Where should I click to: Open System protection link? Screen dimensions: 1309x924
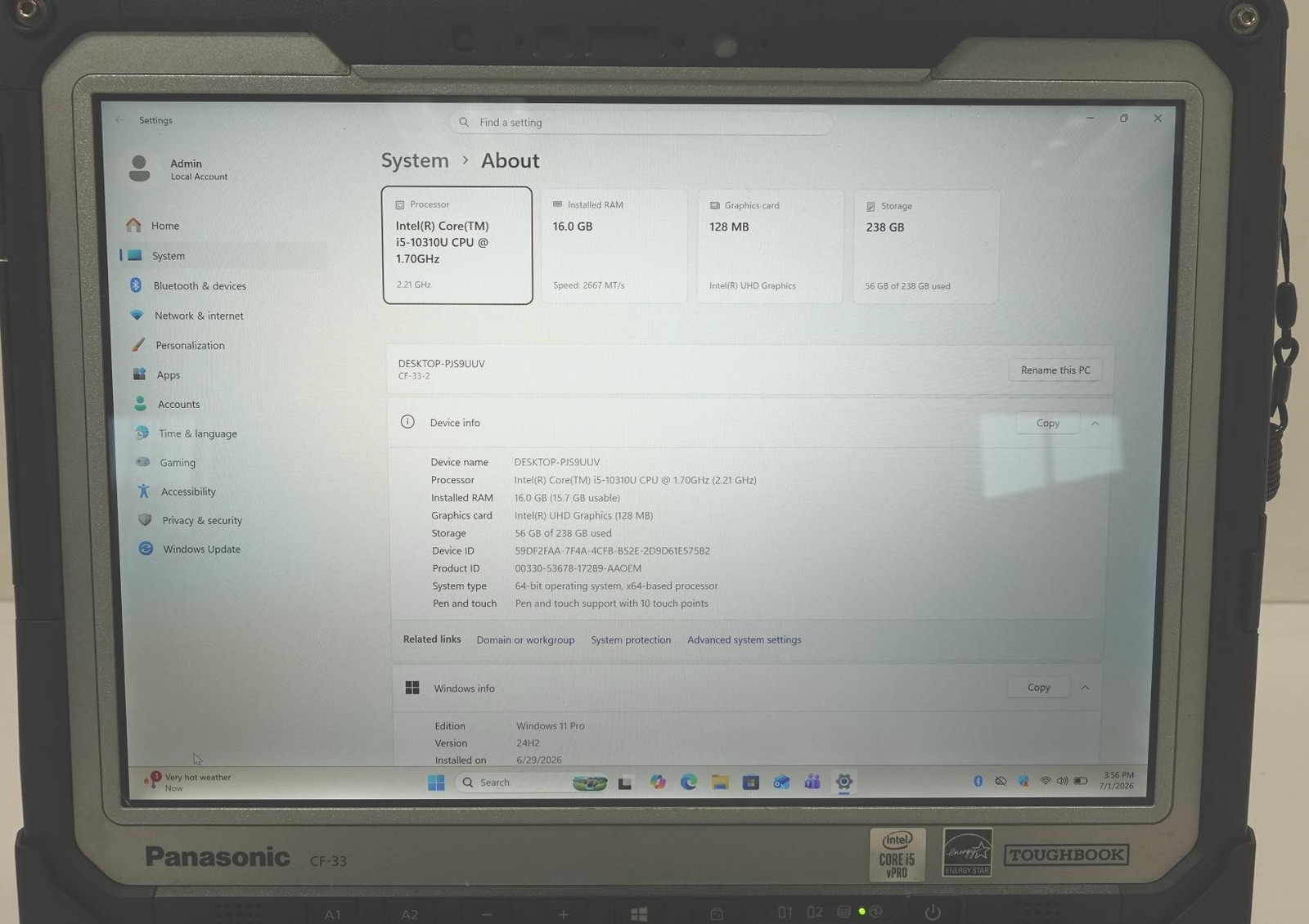point(631,640)
